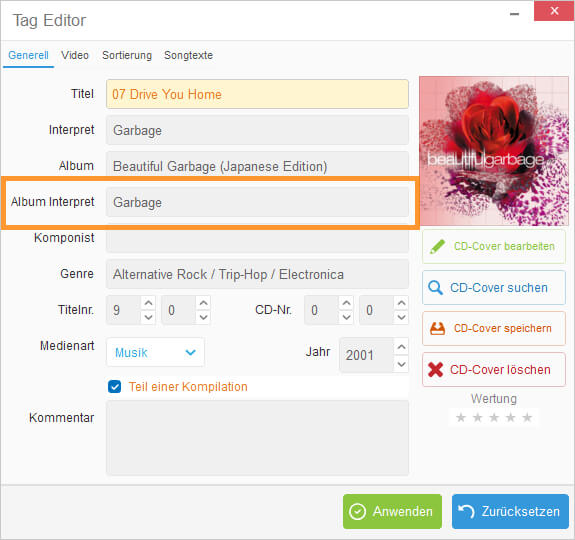Increase the second CD-Nr. total value

point(402,303)
